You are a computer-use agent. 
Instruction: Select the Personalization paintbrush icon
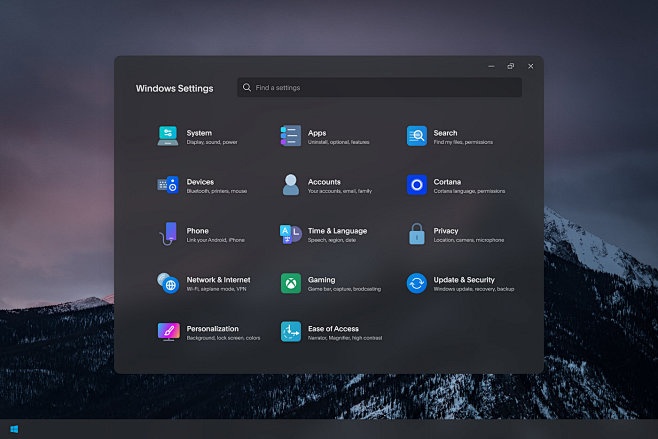(168, 332)
